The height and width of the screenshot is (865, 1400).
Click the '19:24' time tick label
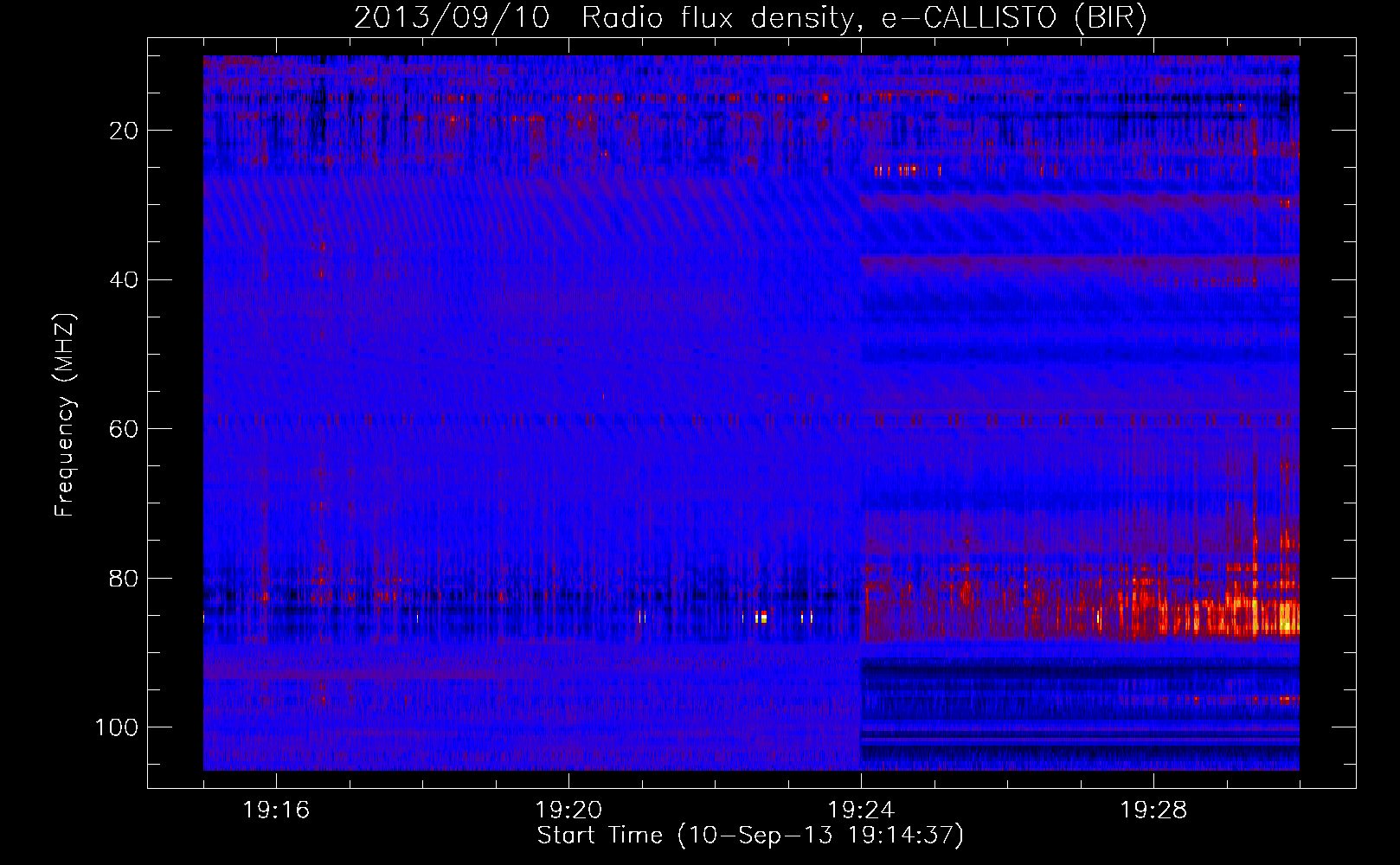tap(861, 811)
